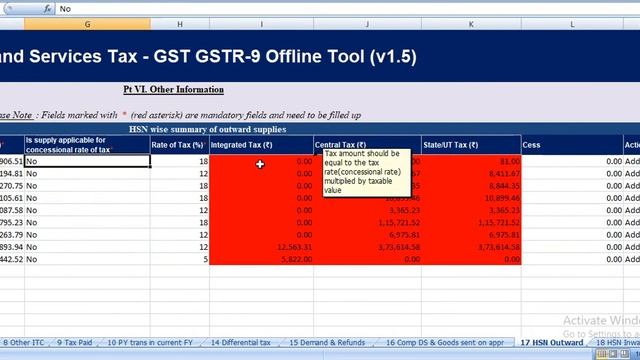This screenshot has height=360, width=640.
Task: Select the 'No' cell in the 270.75 row
Action: tap(87, 186)
